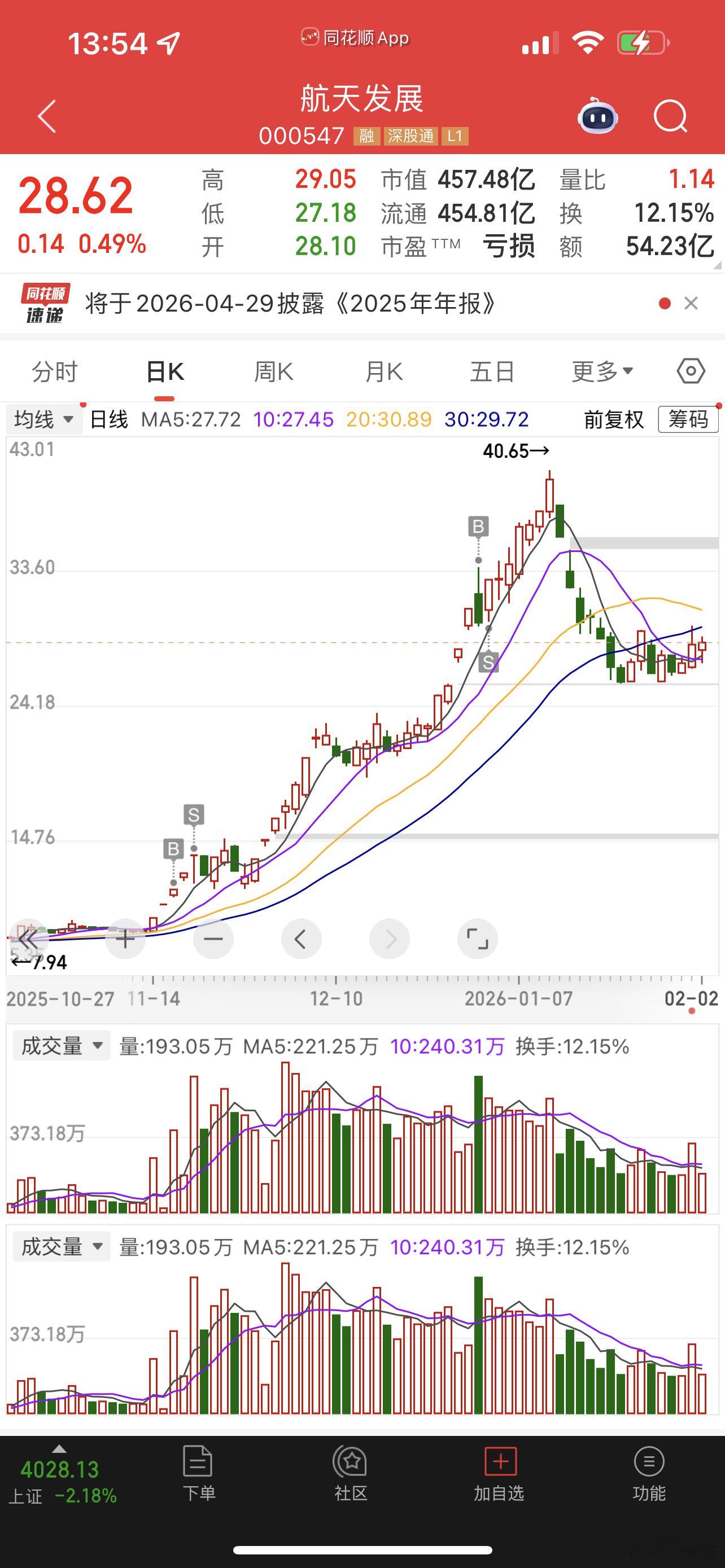
Task: Tap the 12-10 date axis label
Action: coord(336,998)
